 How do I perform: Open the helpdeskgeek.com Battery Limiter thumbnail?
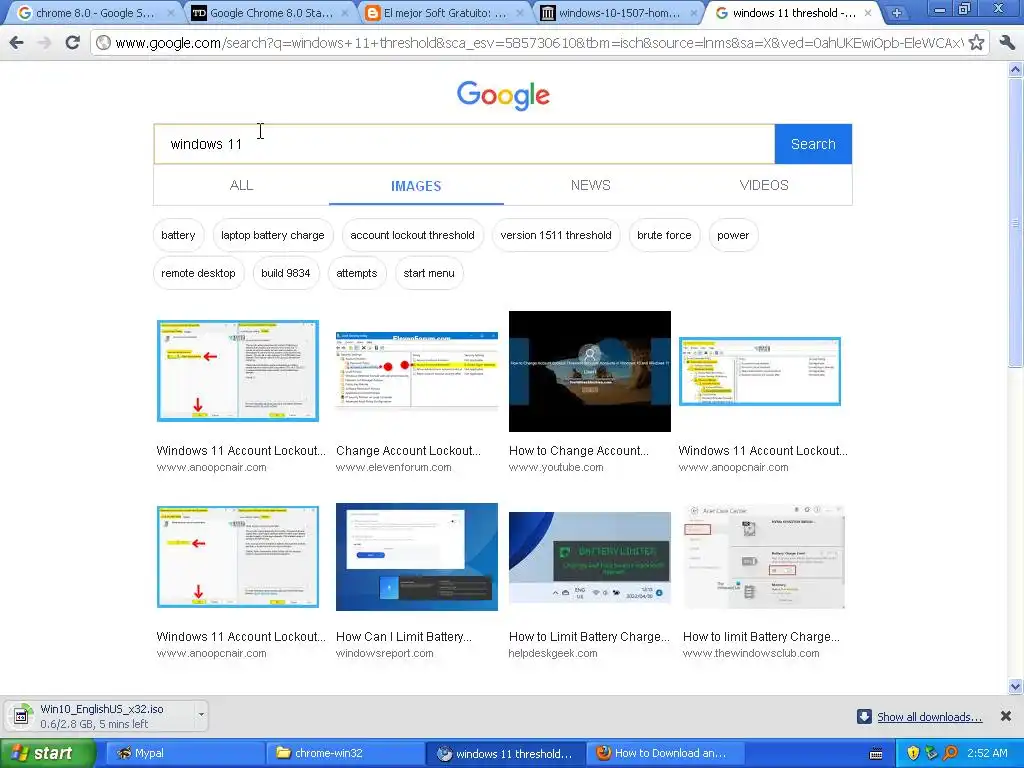point(590,557)
